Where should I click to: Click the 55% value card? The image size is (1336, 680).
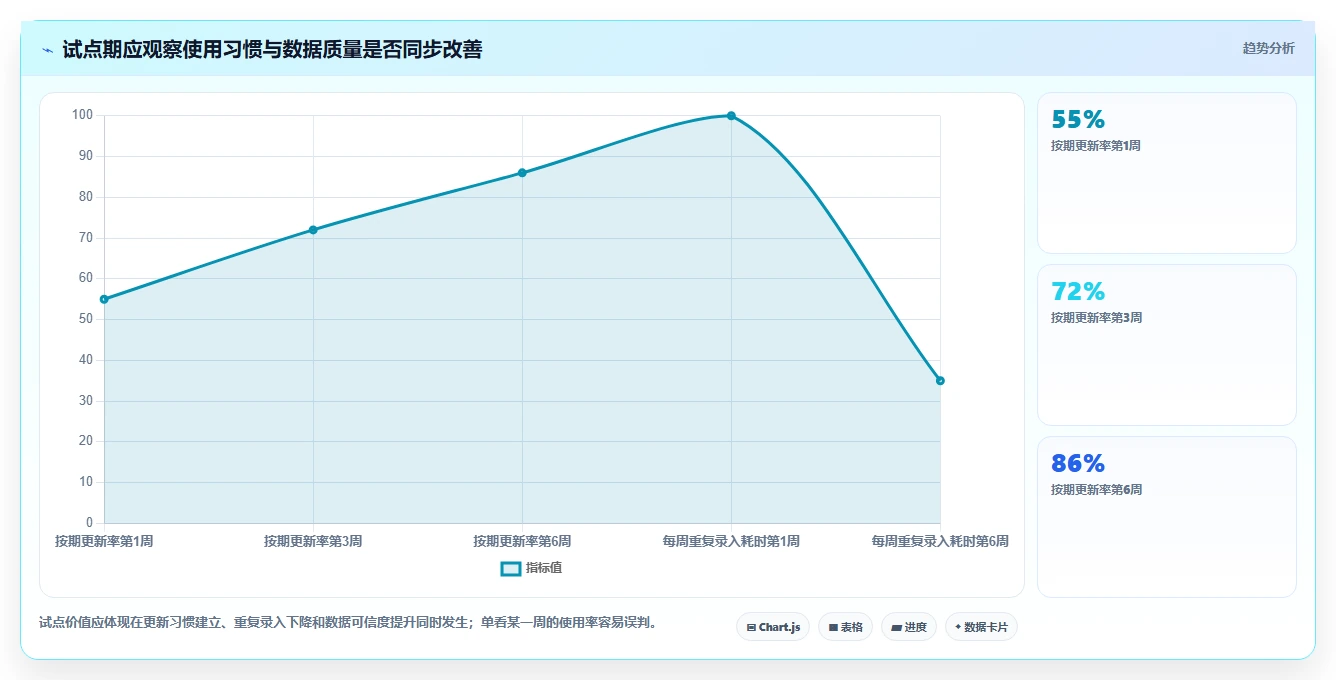tap(1167, 173)
